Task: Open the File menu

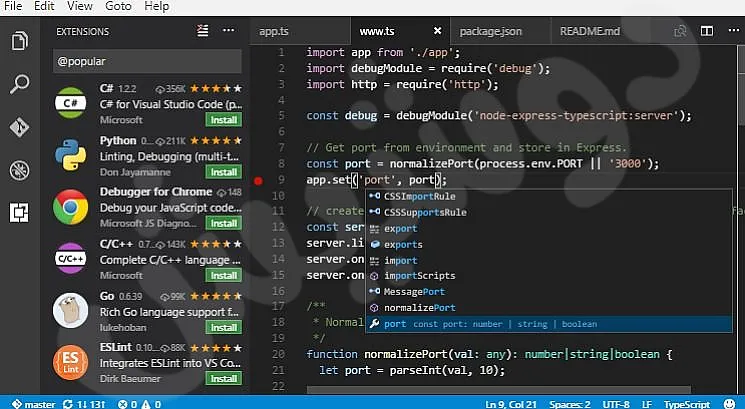Action: [x=13, y=6]
